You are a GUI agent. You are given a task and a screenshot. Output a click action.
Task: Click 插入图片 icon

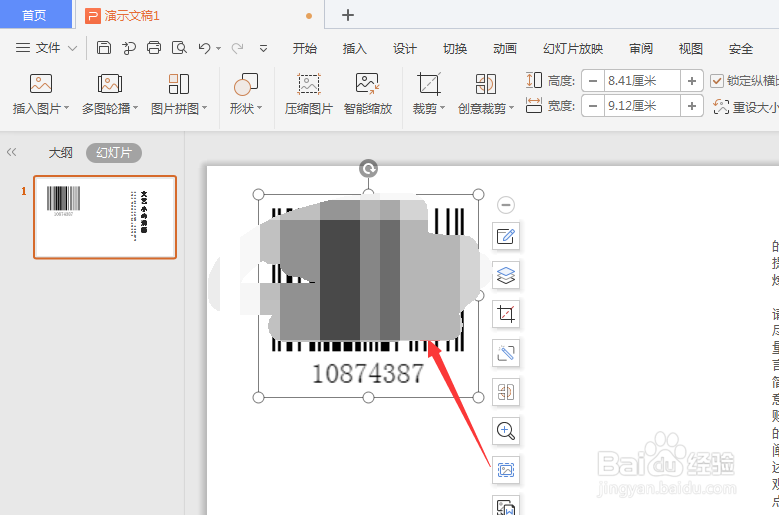(41, 83)
